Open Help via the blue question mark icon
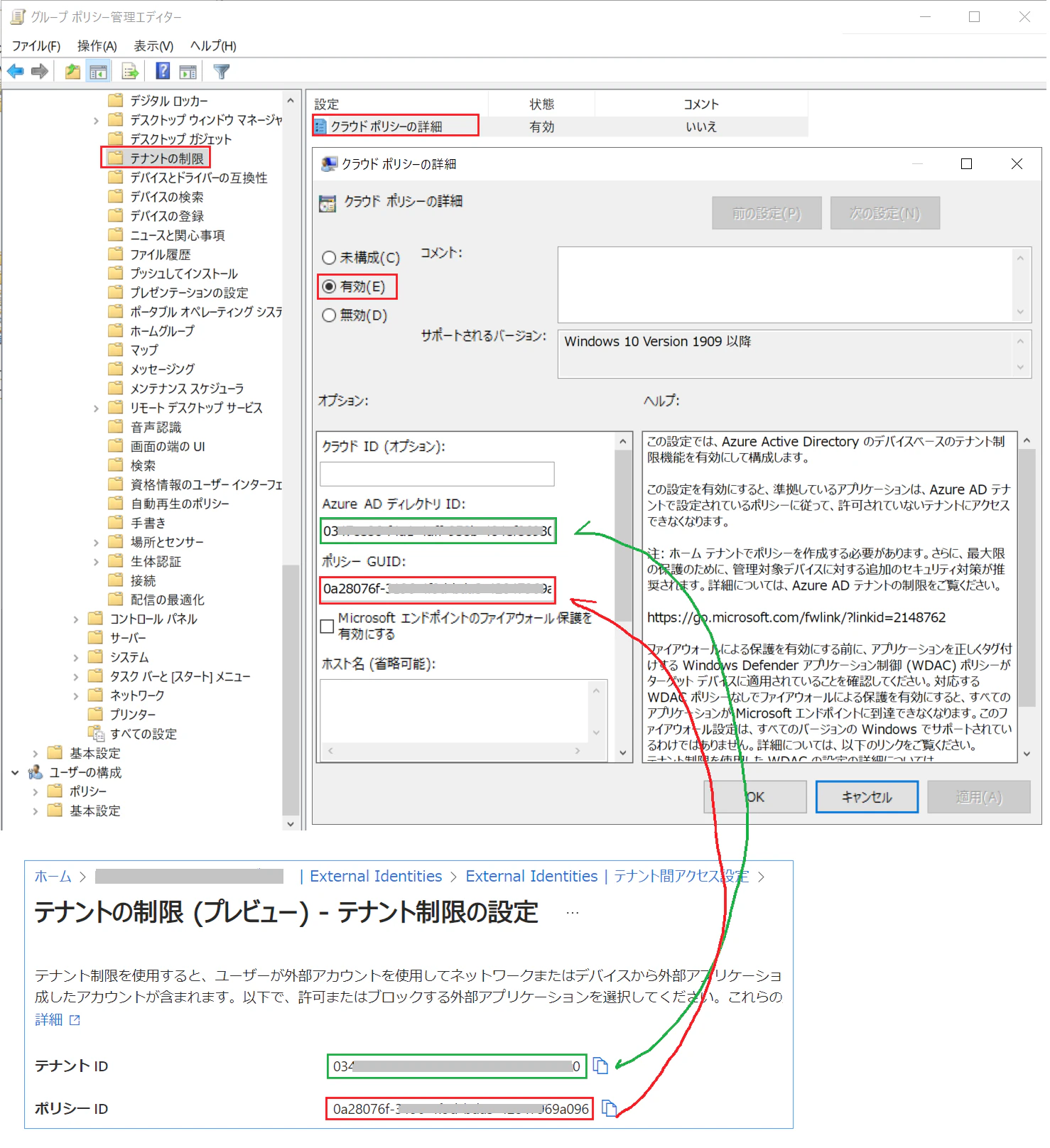The width and height of the screenshot is (1050, 1148). click(x=163, y=71)
